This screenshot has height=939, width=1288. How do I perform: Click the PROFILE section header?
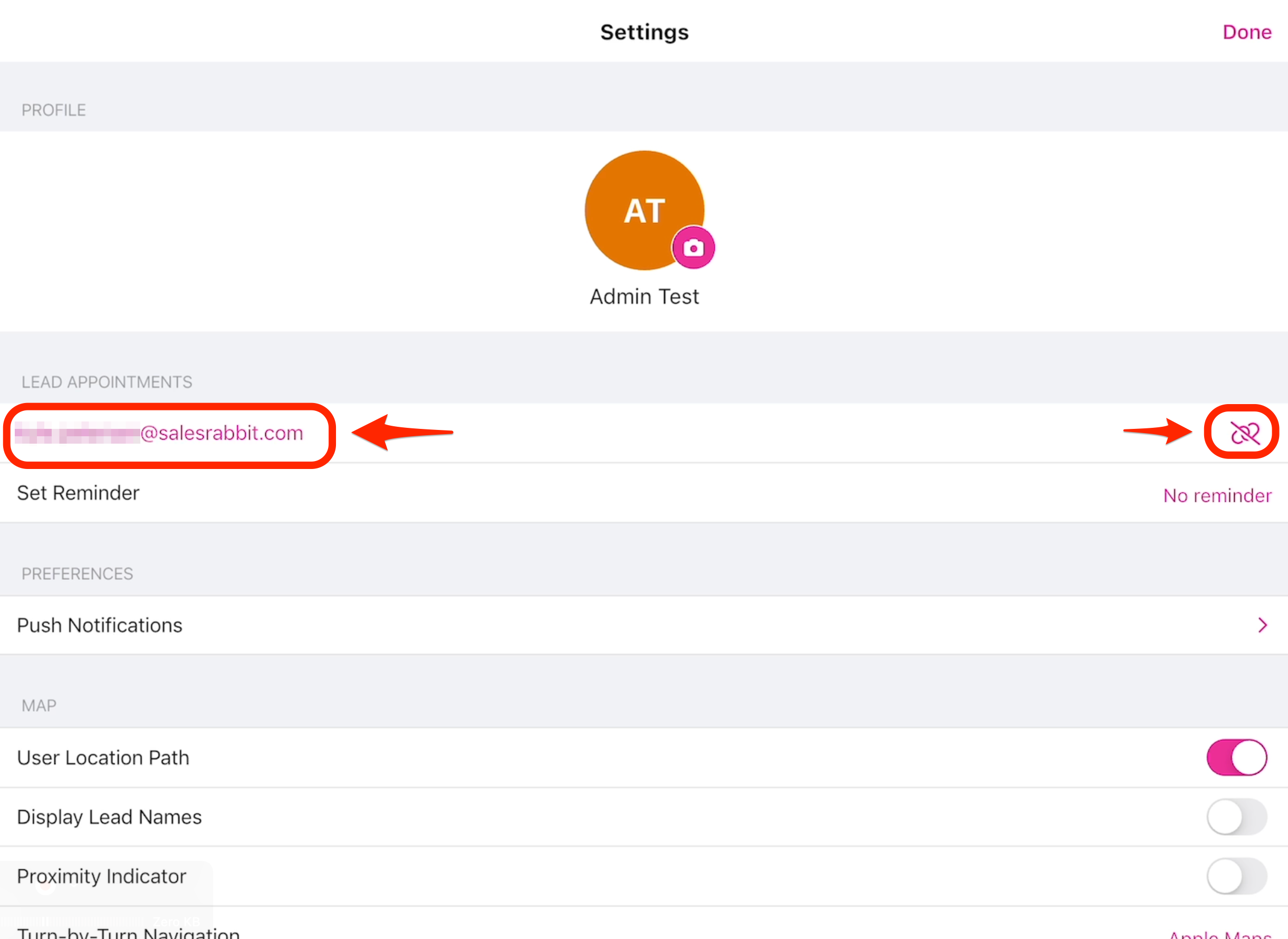[54, 110]
